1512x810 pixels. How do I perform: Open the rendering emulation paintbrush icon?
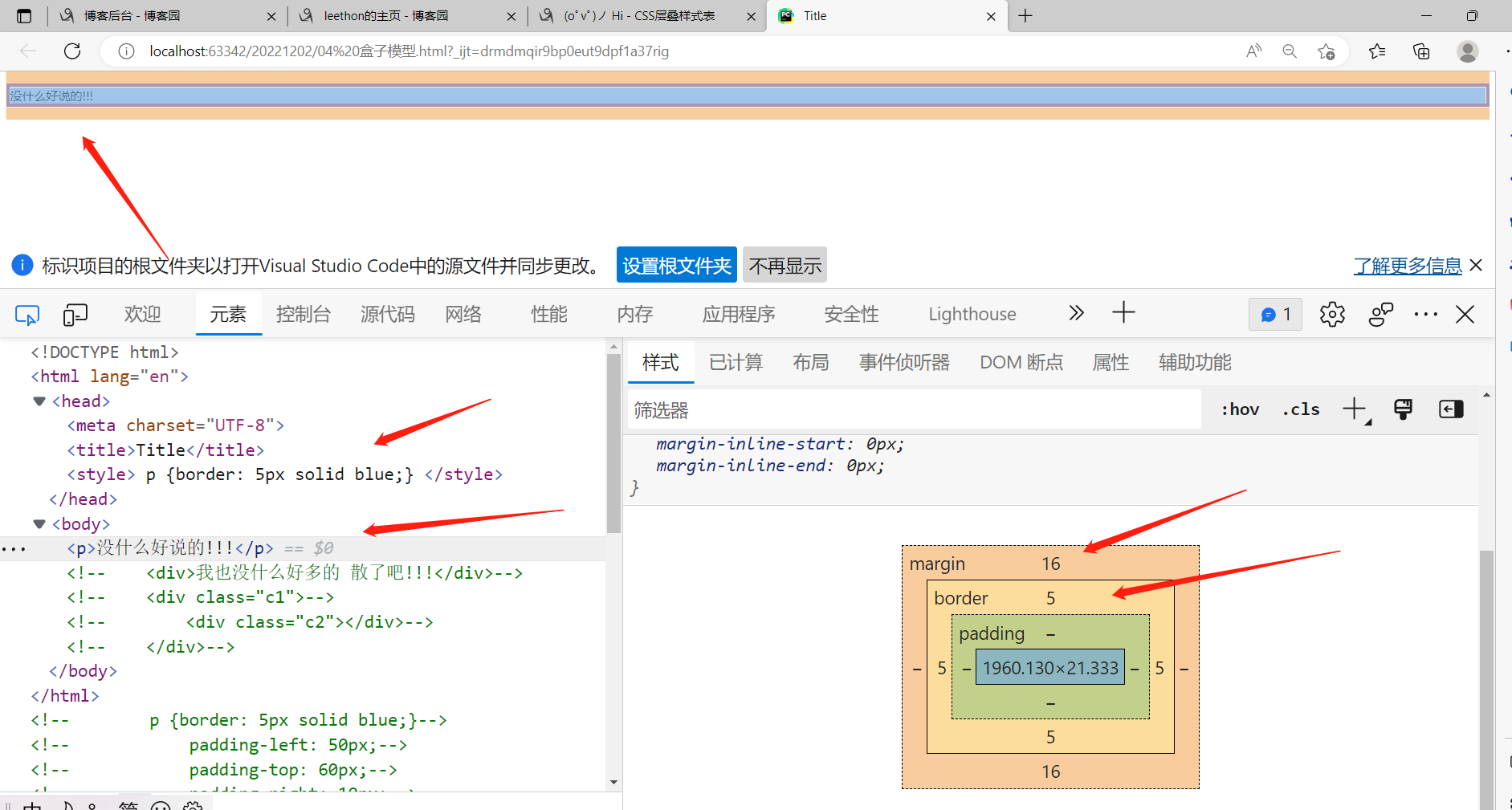(1403, 409)
